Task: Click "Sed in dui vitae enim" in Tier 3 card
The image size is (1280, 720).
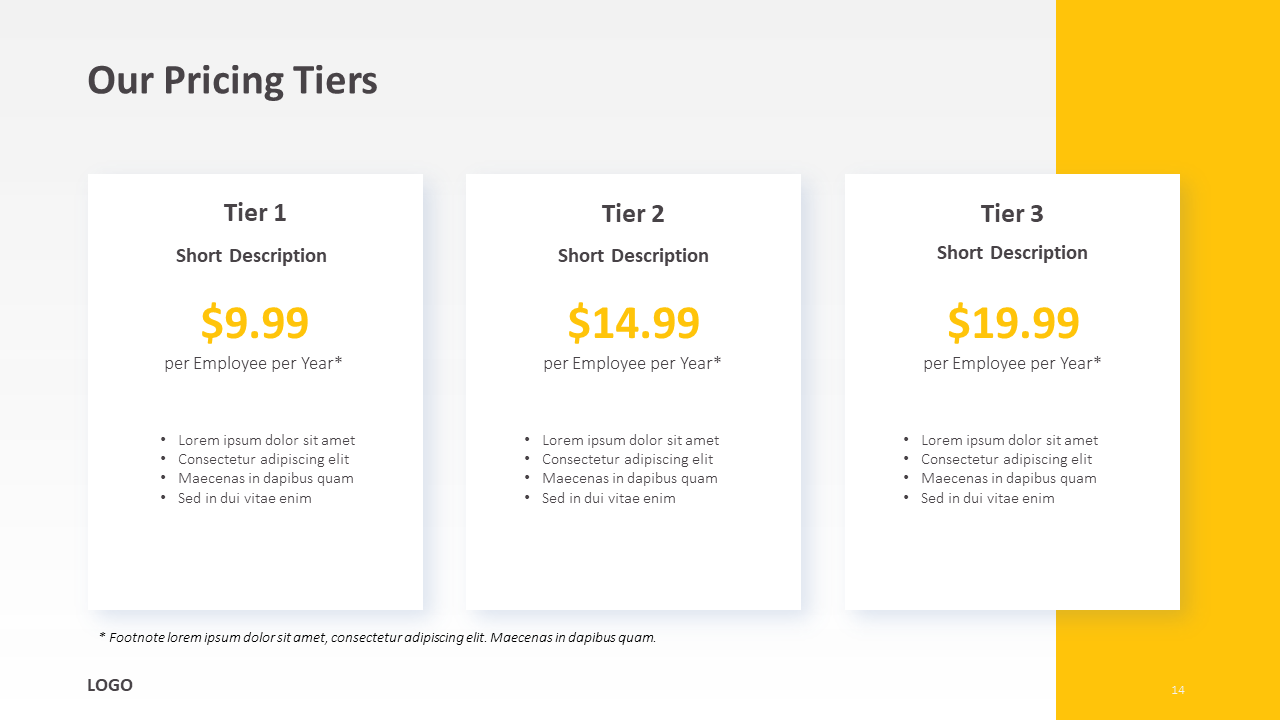Action: point(987,498)
